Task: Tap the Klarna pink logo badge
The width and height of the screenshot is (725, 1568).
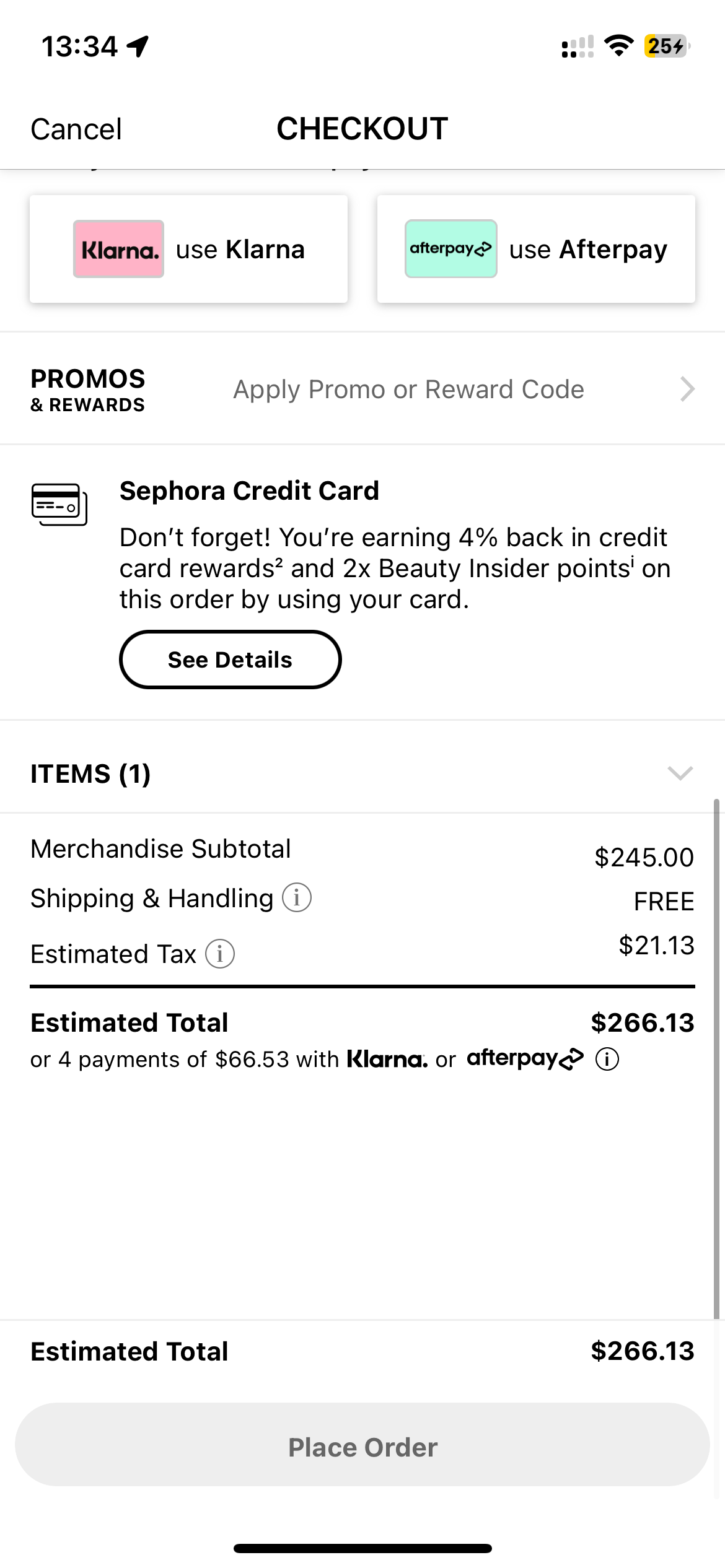Action: pyautogui.click(x=118, y=249)
